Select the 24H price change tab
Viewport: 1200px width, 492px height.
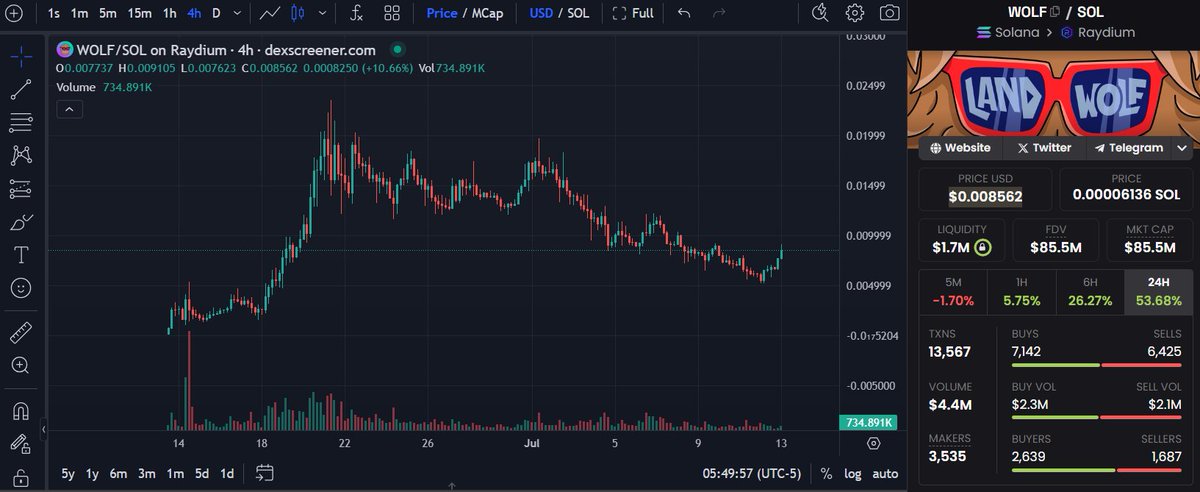point(1158,292)
